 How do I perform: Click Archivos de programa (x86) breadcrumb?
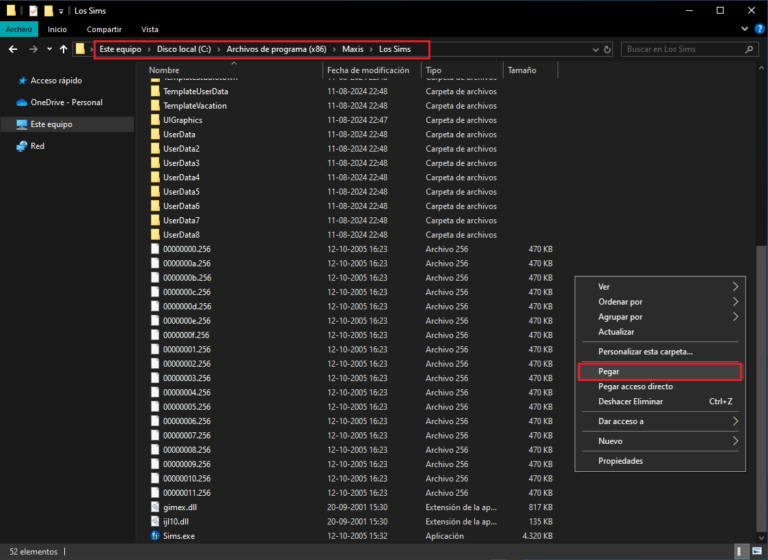276,49
